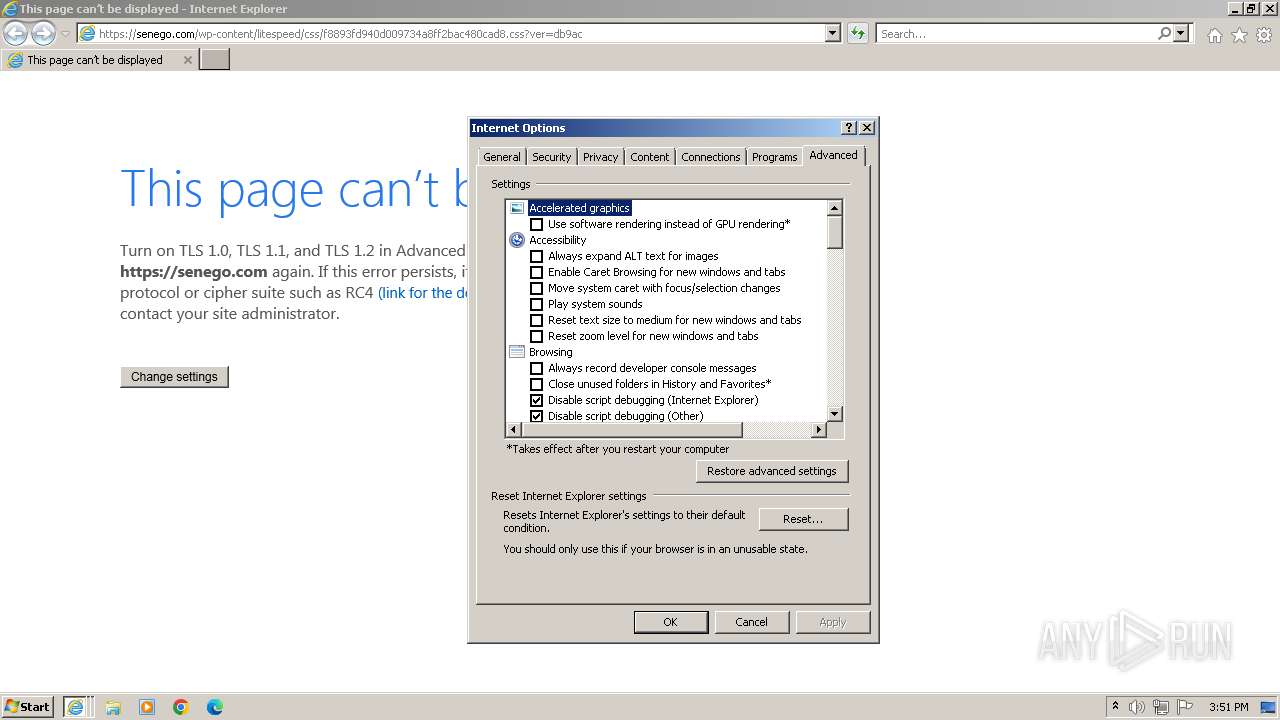Click the Help question mark in dialog

pos(849,128)
